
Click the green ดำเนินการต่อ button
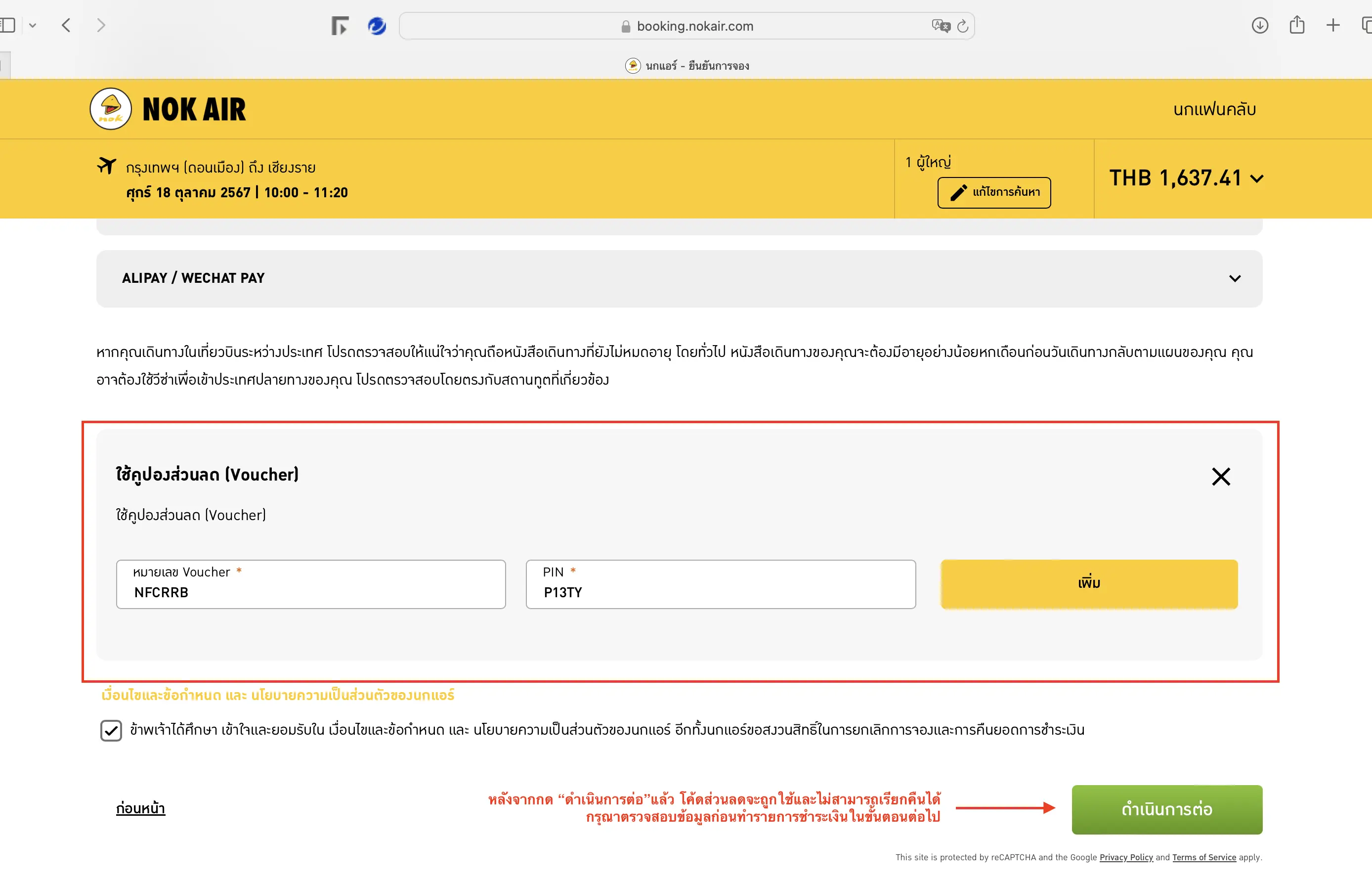pos(1166,809)
